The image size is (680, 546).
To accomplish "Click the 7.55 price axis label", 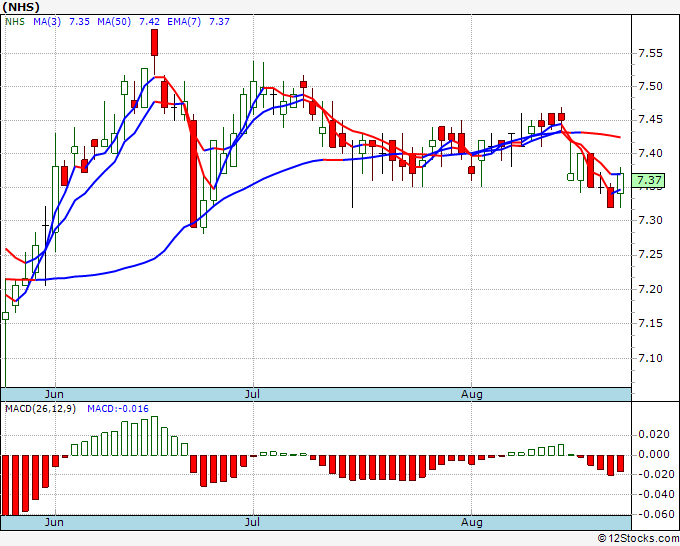I will (651, 53).
